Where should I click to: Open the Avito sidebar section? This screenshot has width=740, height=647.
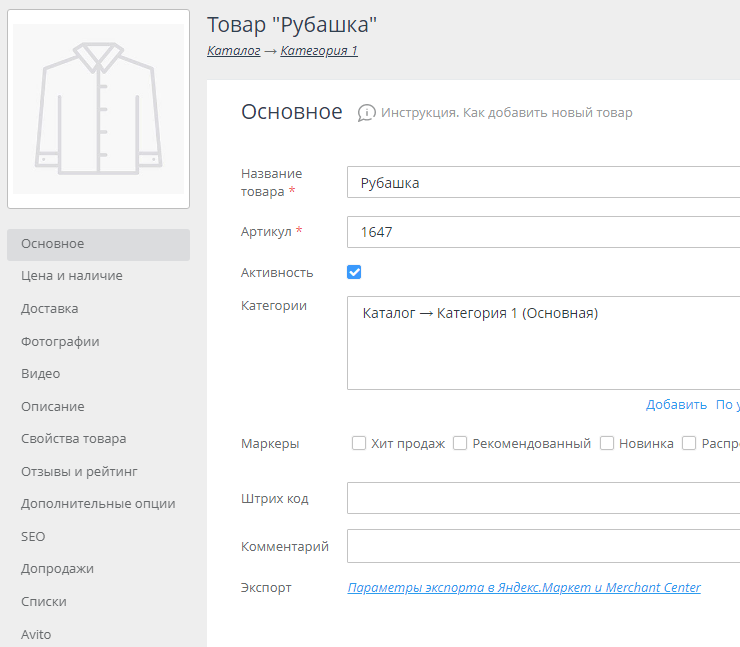pyautogui.click(x=36, y=634)
